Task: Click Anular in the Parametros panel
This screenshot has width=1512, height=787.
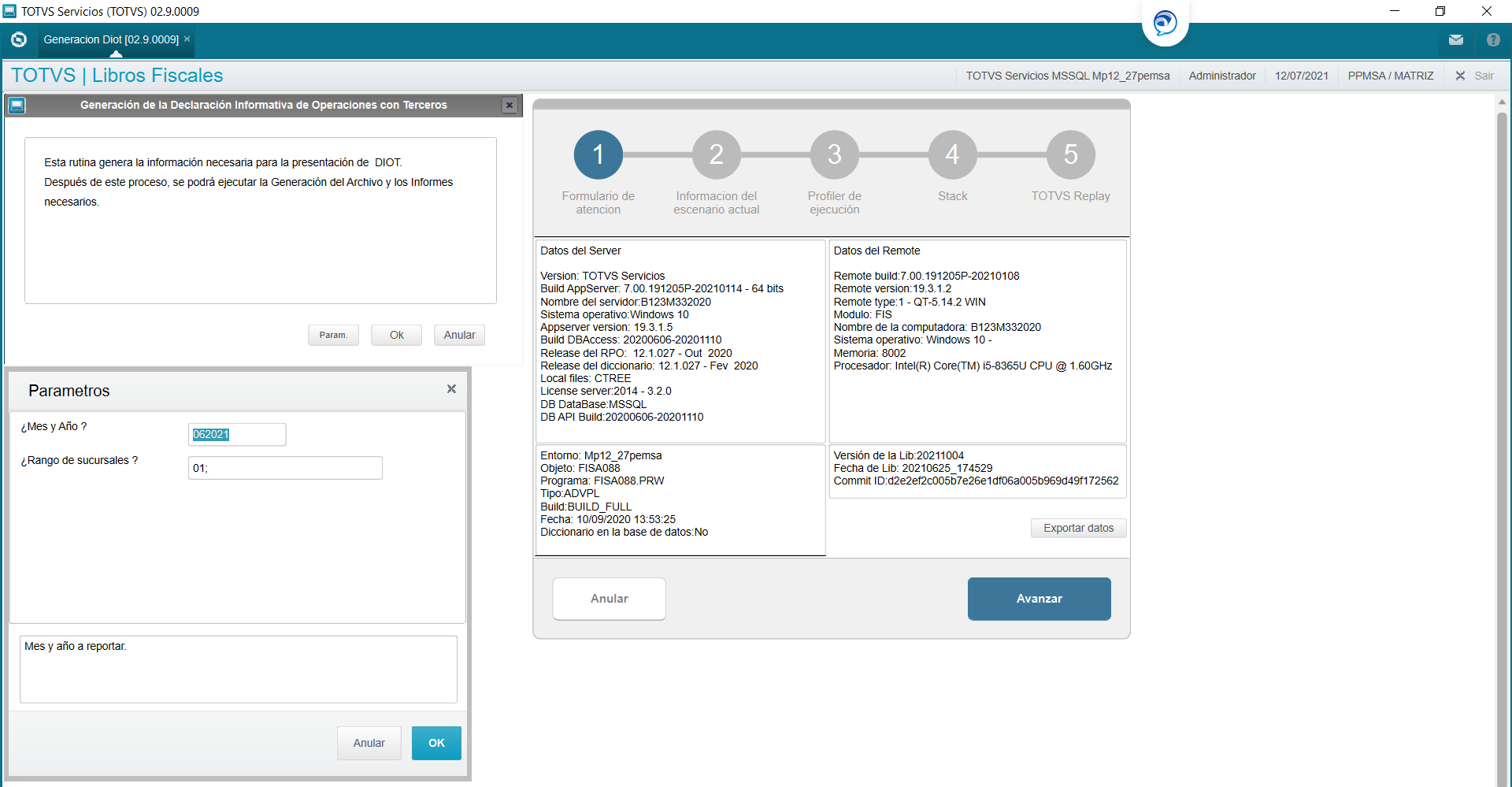Action: [369, 743]
